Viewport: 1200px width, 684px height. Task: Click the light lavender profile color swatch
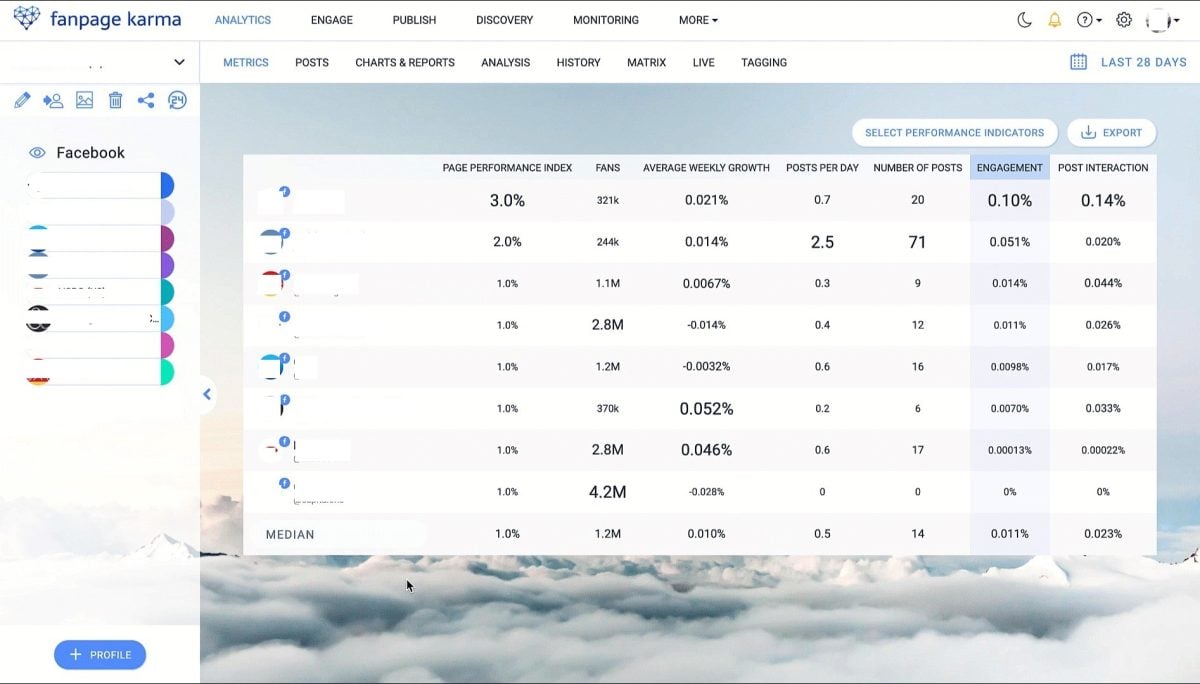pyautogui.click(x=167, y=212)
